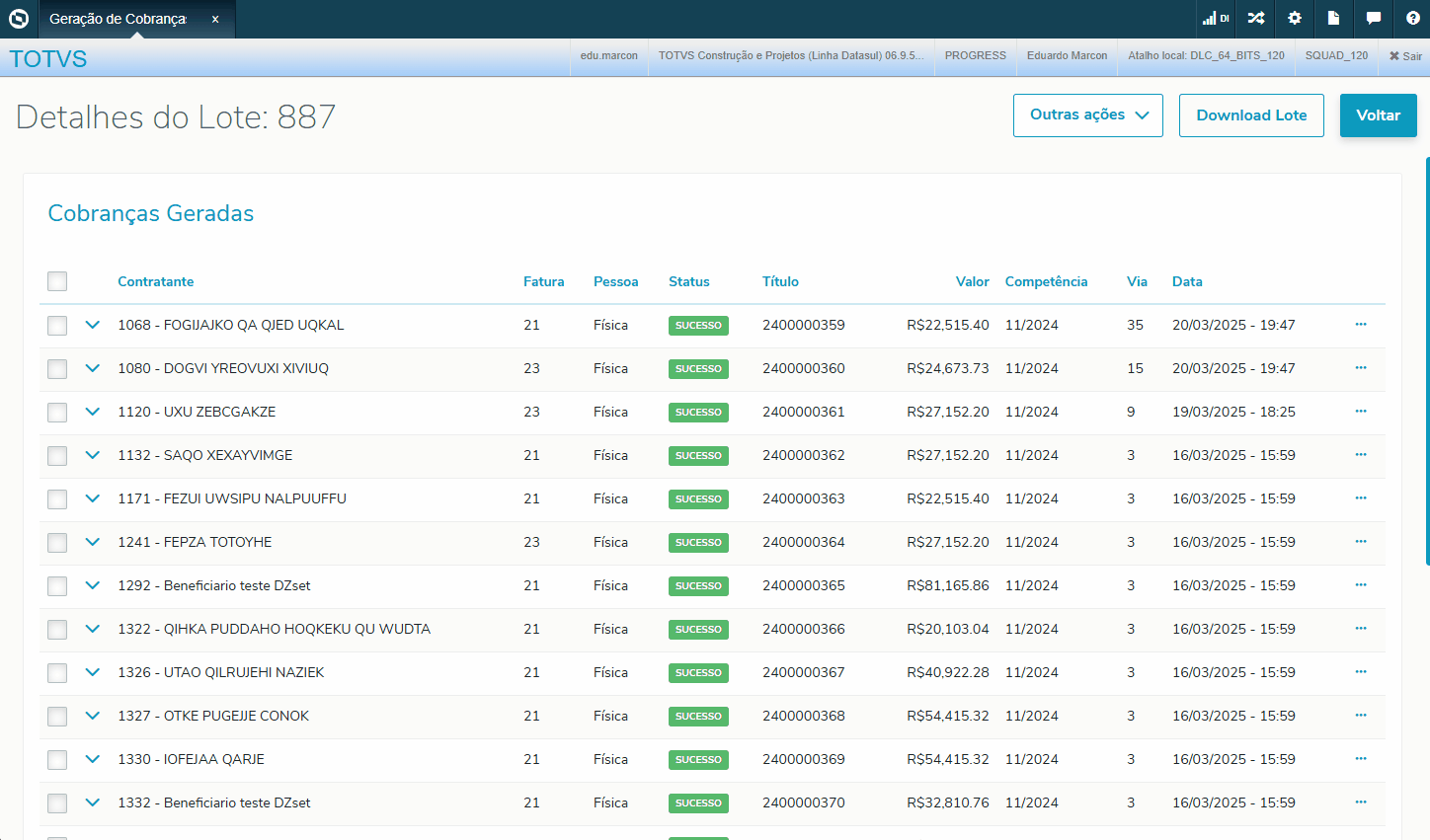Sort by the Contratante column header
The width and height of the screenshot is (1430, 840).
coord(156,281)
